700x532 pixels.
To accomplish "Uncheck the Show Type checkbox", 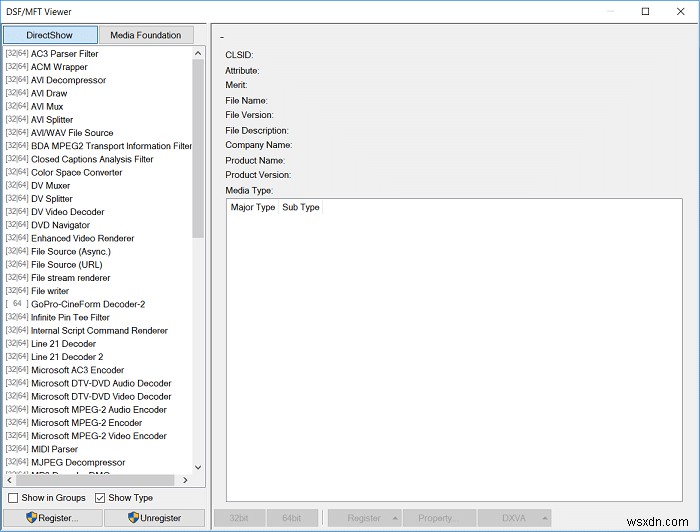I will point(100,498).
